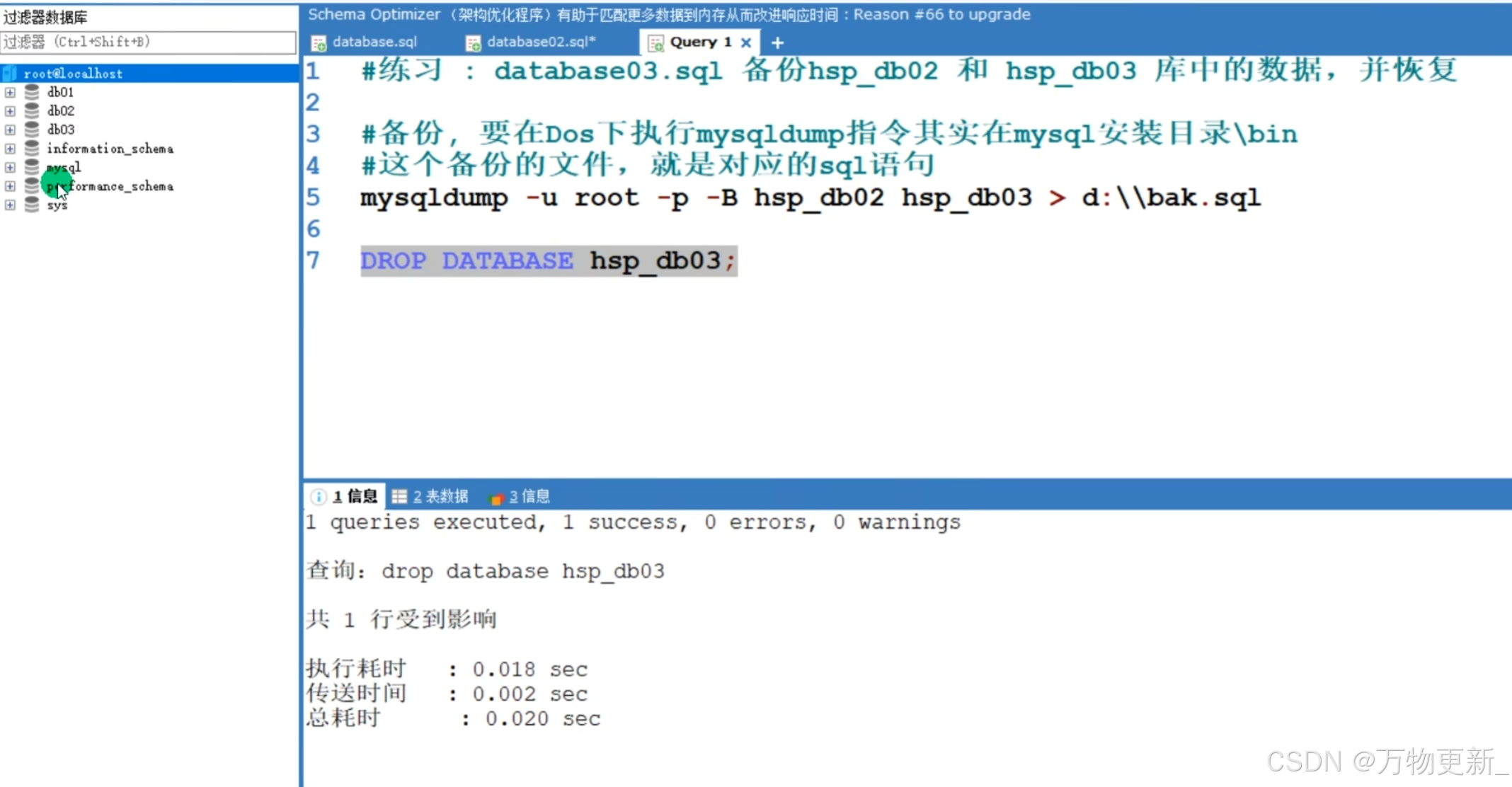
Task: Close the Query 1 tab
Action: pos(745,42)
